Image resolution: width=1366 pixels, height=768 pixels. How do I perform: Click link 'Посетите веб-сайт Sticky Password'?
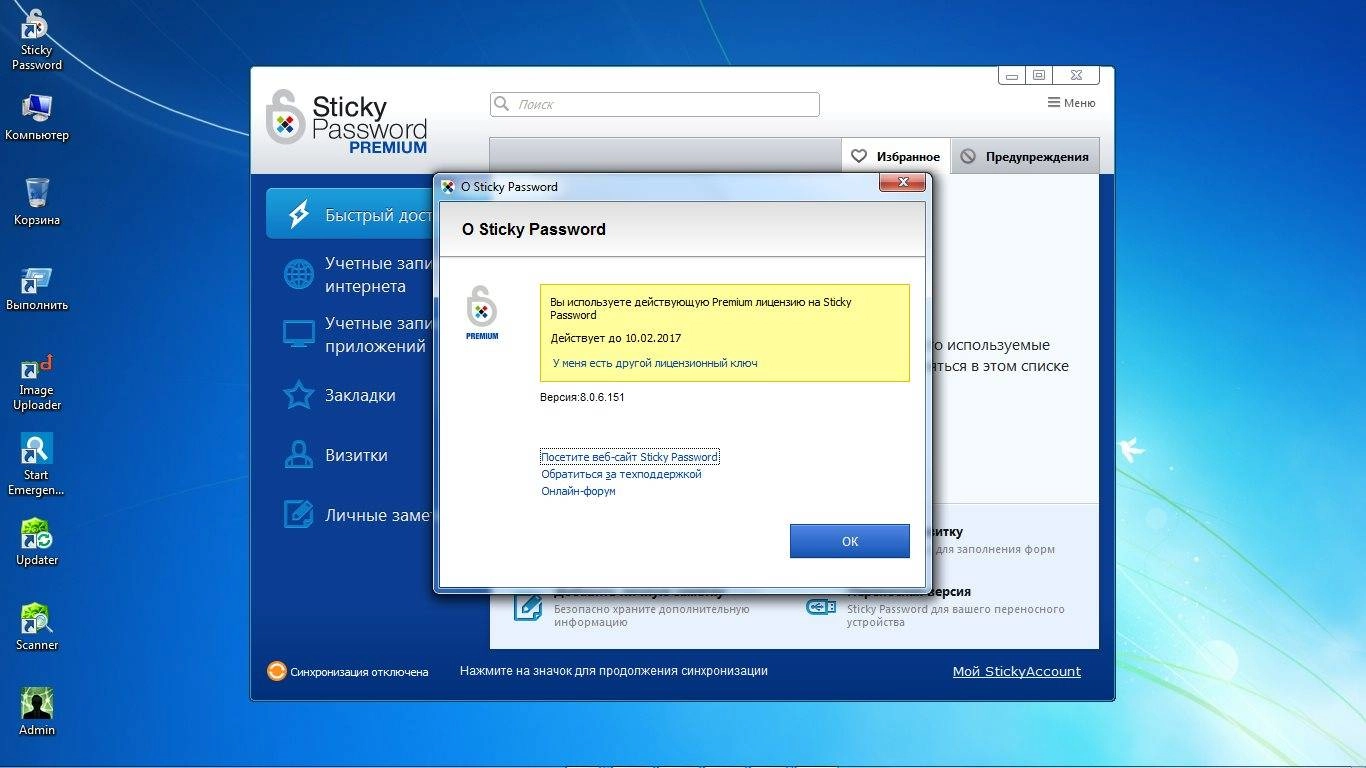pyautogui.click(x=629, y=457)
